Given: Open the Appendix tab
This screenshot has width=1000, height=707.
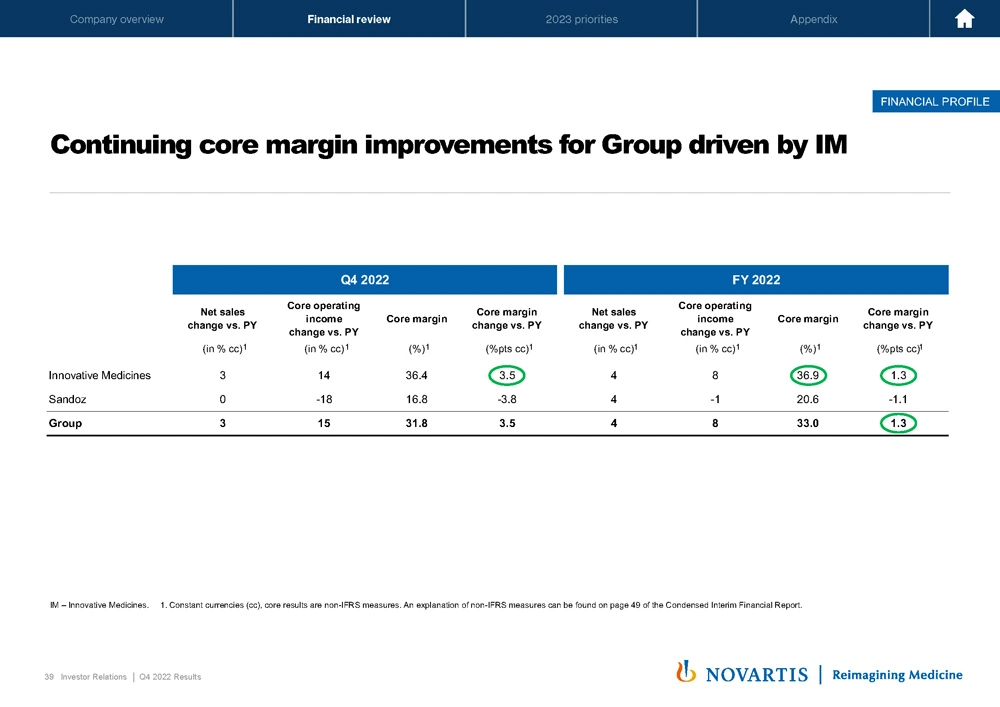Looking at the screenshot, I should (x=813, y=19).
